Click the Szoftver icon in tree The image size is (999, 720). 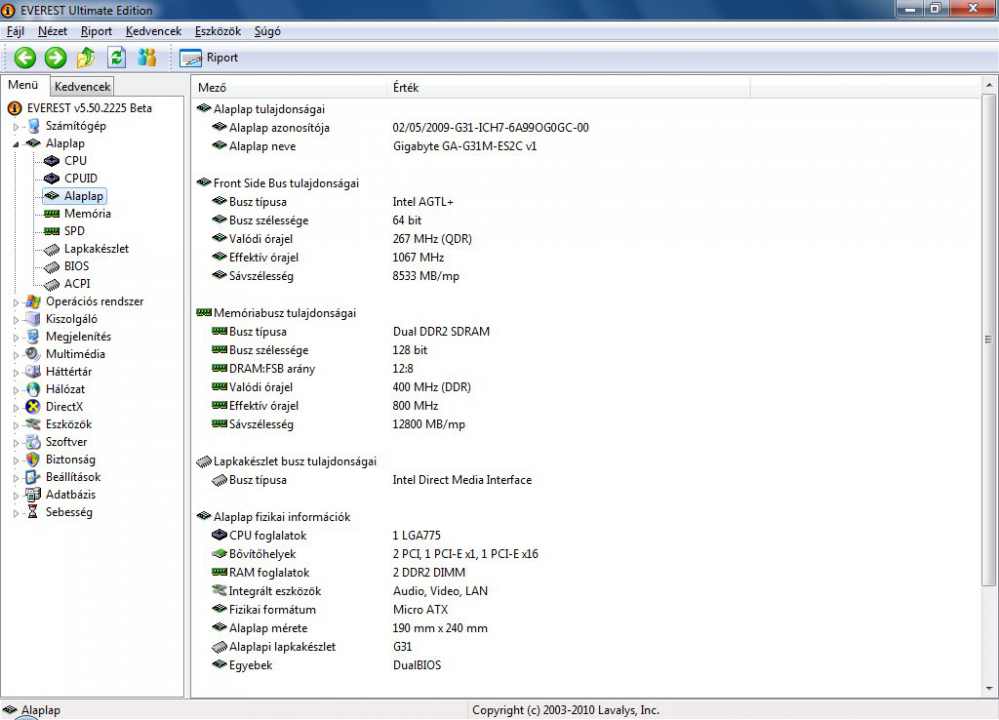pos(33,442)
